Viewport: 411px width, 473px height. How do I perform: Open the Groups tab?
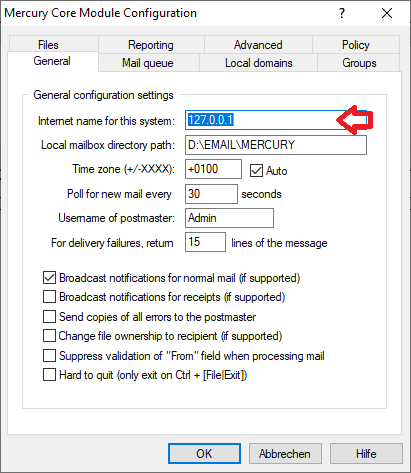pyautogui.click(x=359, y=63)
